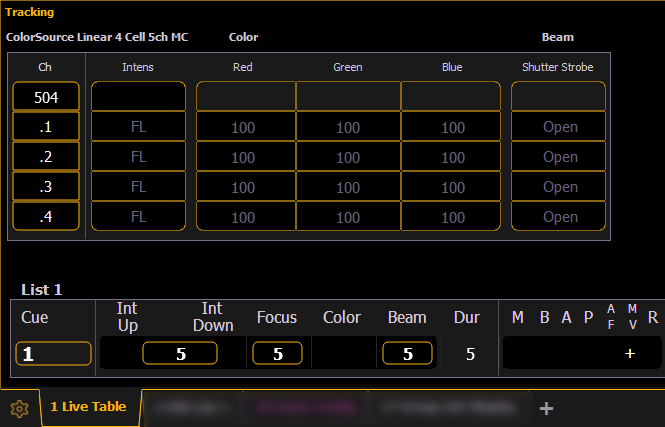
Task: Select cell .4 in channel column
Action: pyautogui.click(x=46, y=217)
